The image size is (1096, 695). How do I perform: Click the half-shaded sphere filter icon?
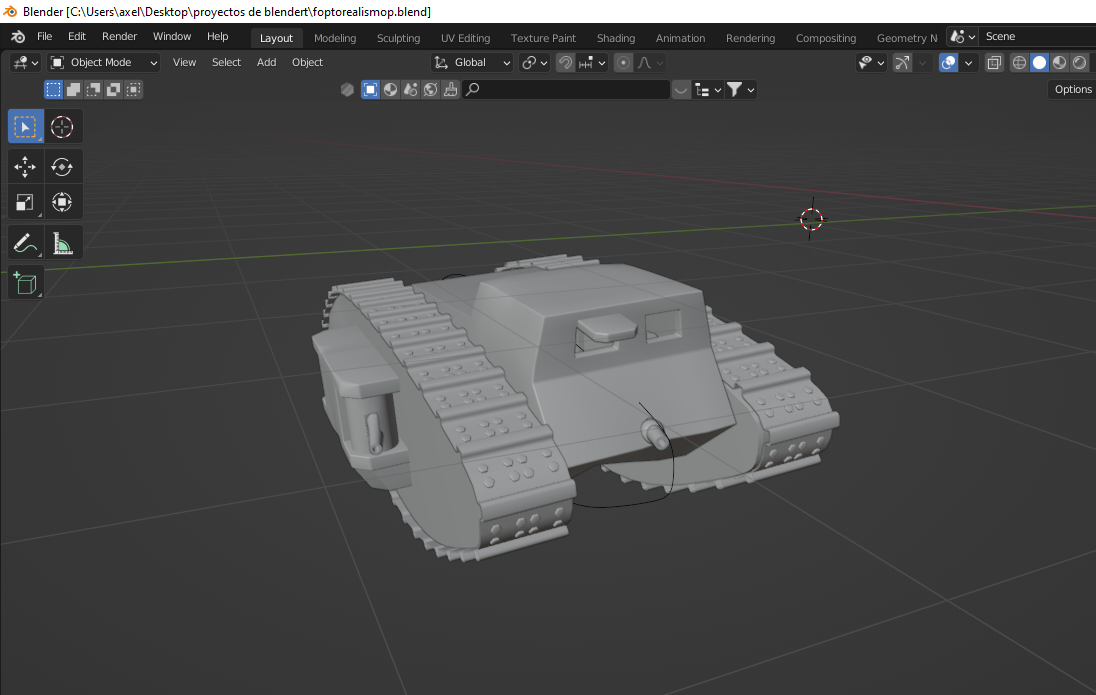[391, 89]
